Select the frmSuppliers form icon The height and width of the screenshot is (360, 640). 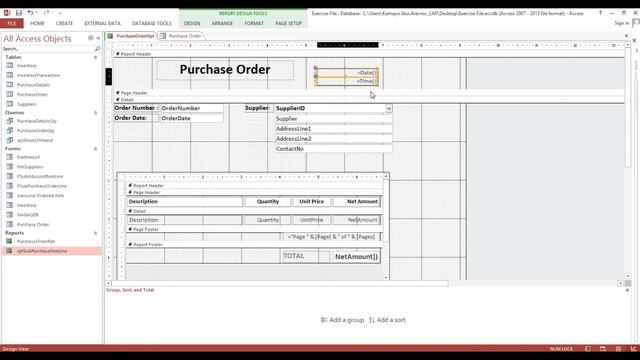coord(10,167)
